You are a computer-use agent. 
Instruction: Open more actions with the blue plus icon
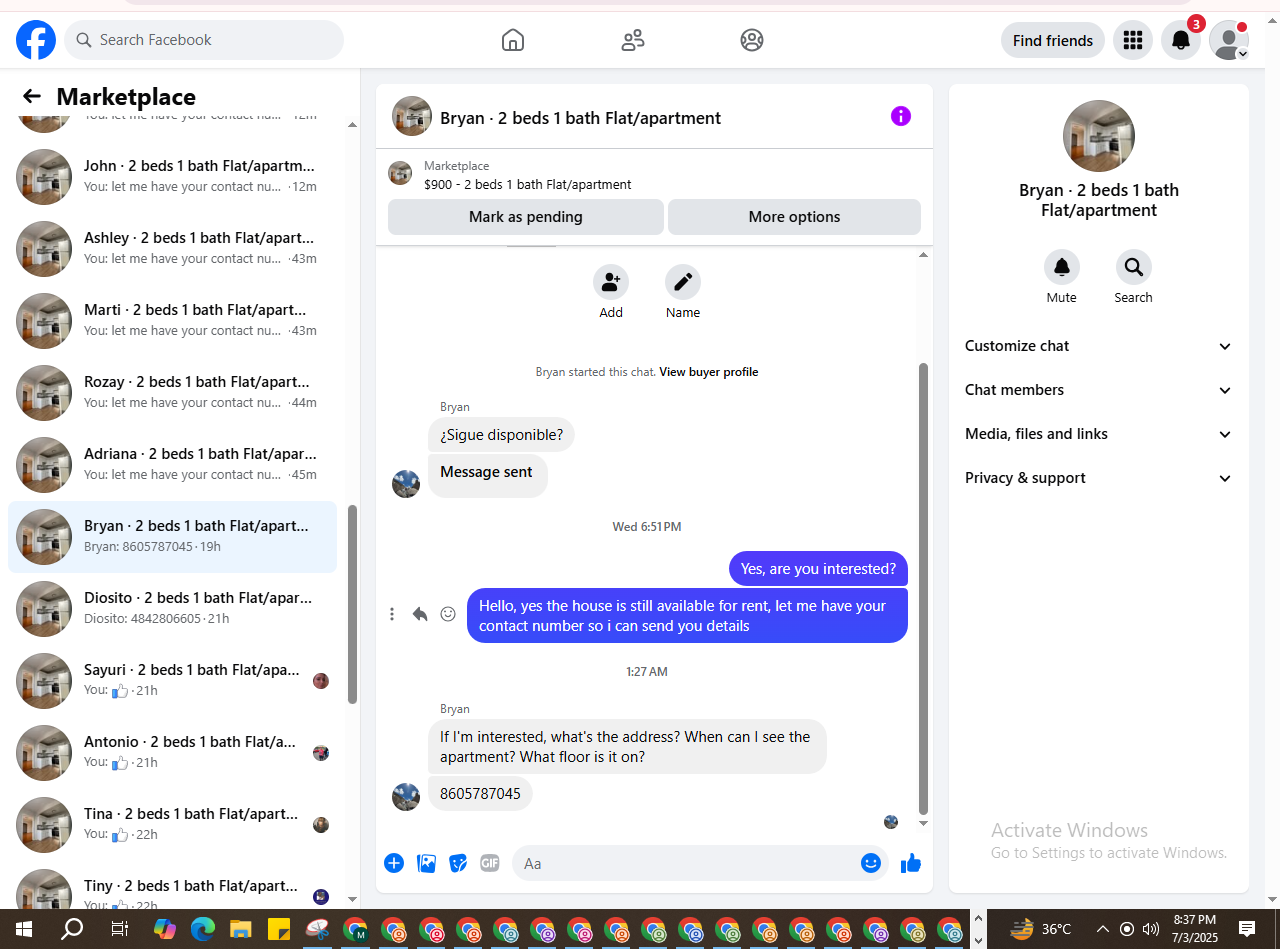click(x=394, y=863)
